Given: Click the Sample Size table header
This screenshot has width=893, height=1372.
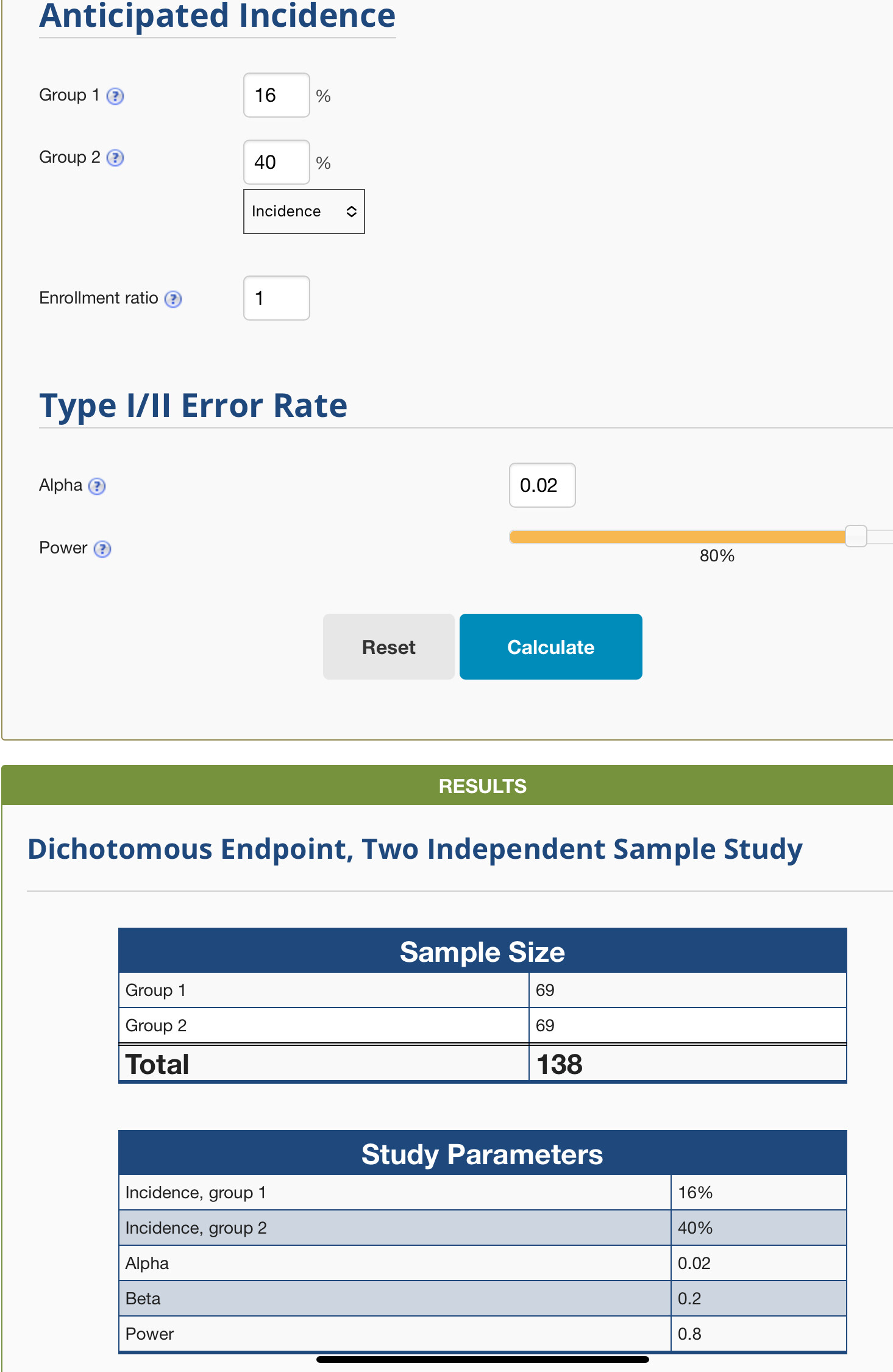Looking at the screenshot, I should point(483,951).
